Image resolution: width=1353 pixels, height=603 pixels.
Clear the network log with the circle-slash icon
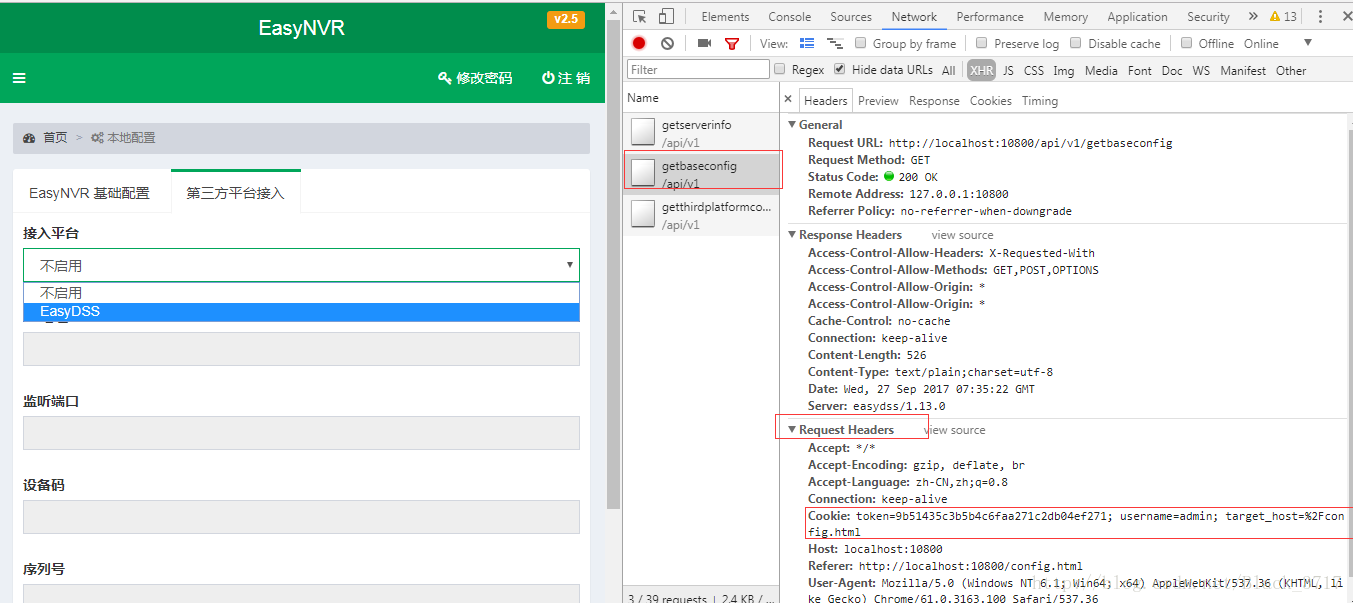(x=667, y=43)
